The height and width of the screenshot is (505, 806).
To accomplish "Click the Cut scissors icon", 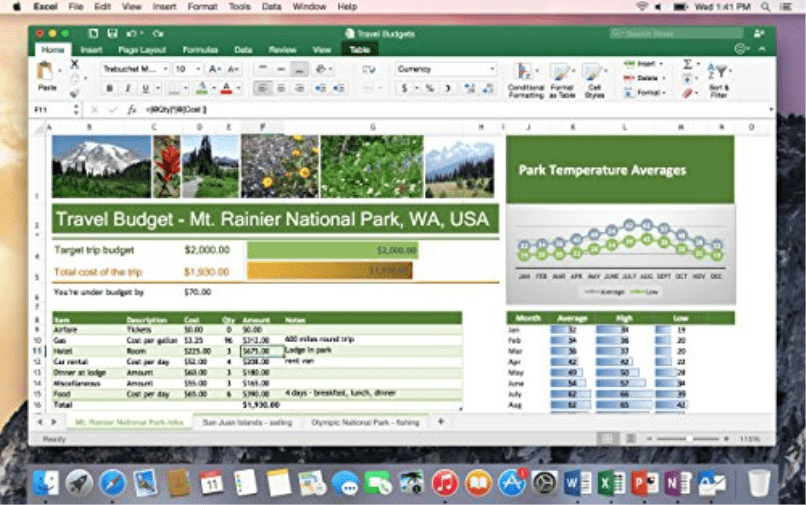I will 75,64.
